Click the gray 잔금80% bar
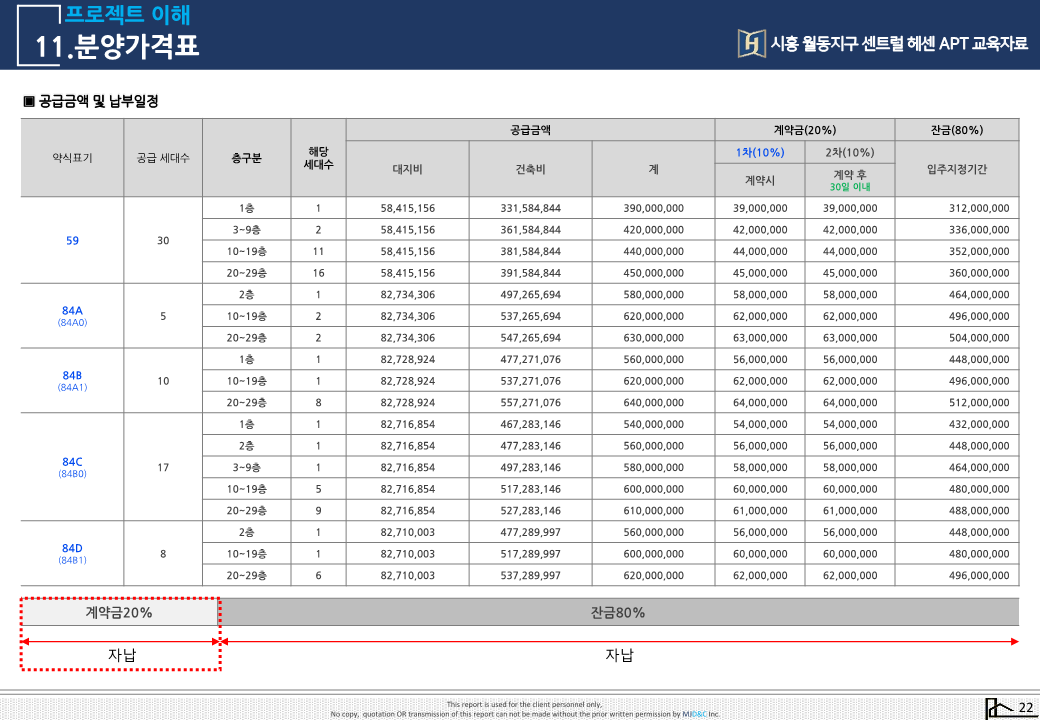Screen dimensions: 1040x720 point(618,612)
